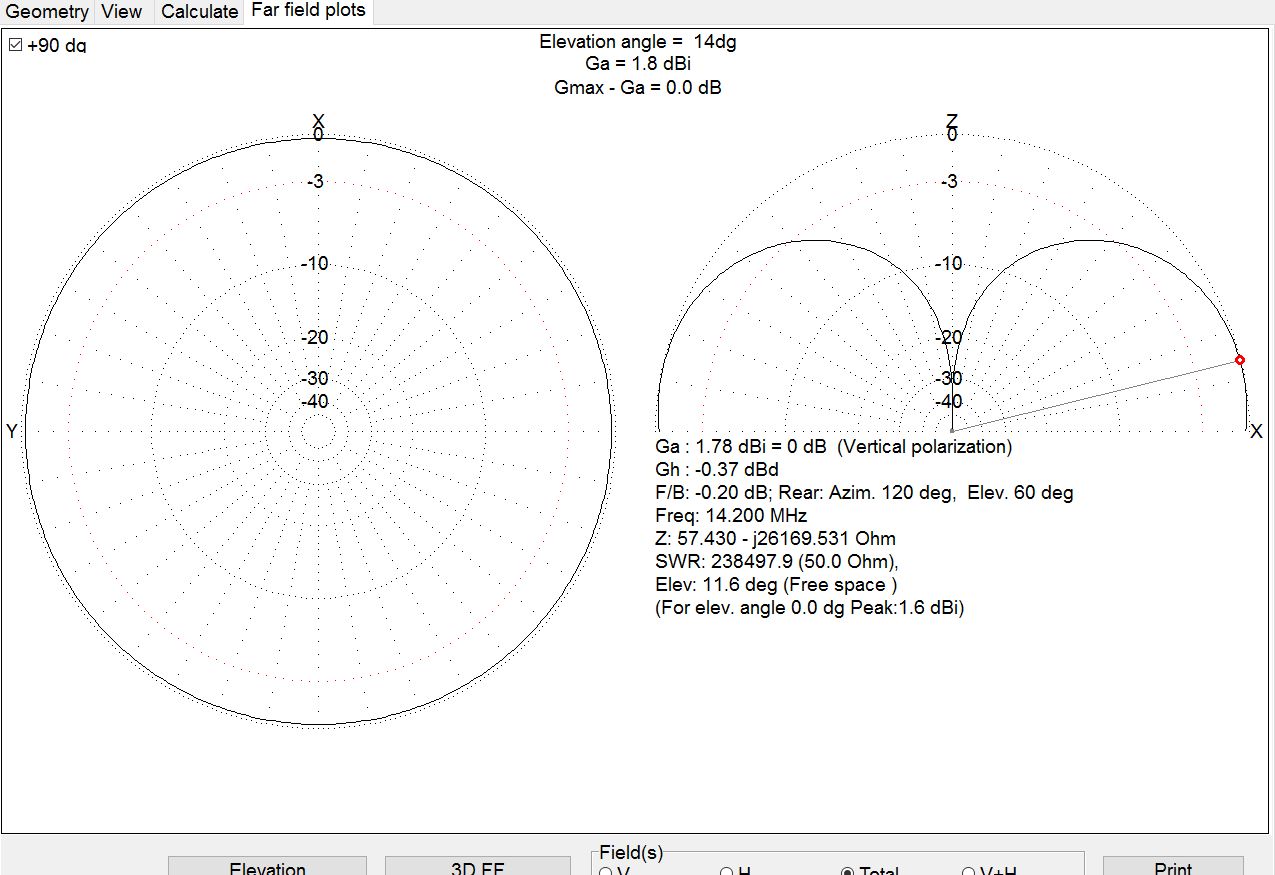Click the -10 label in the azimuth plot

[x=315, y=264]
